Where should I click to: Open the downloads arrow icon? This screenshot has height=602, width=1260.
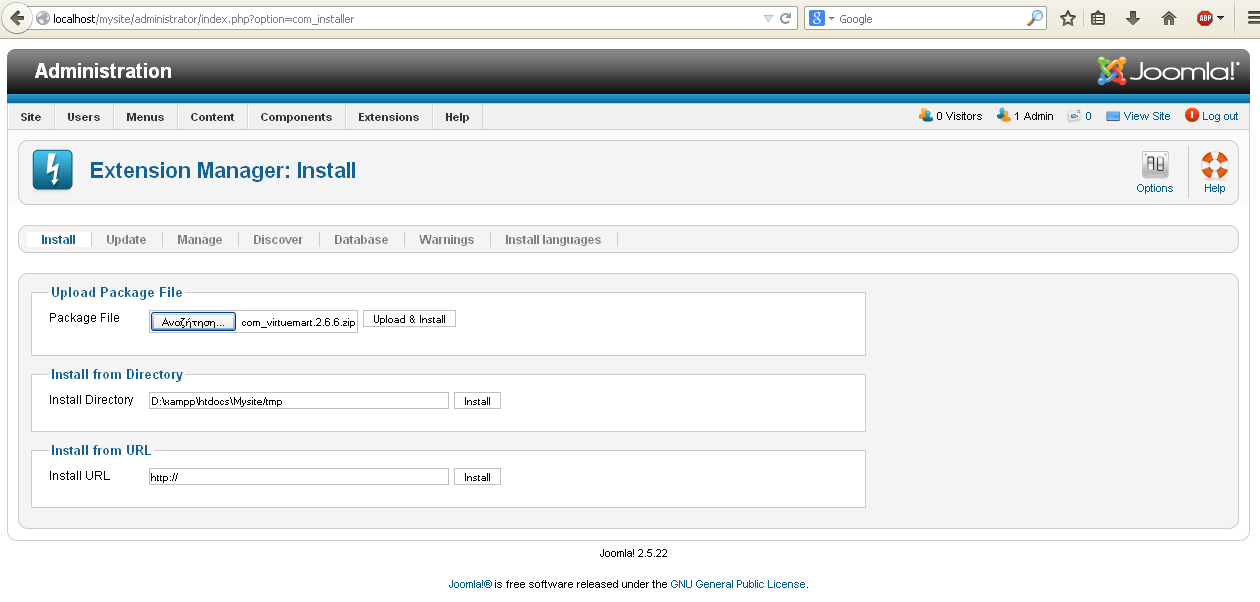[1133, 18]
